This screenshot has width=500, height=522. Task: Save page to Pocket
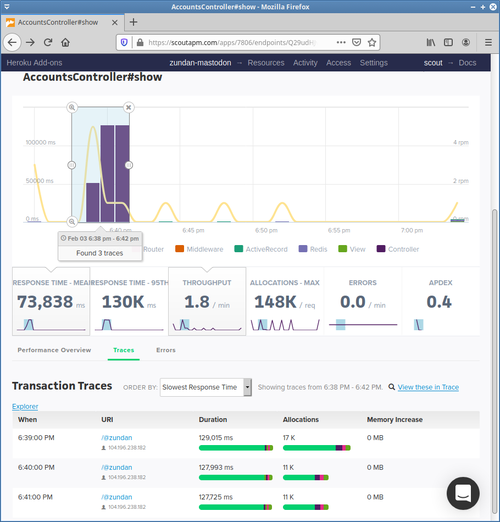356,42
